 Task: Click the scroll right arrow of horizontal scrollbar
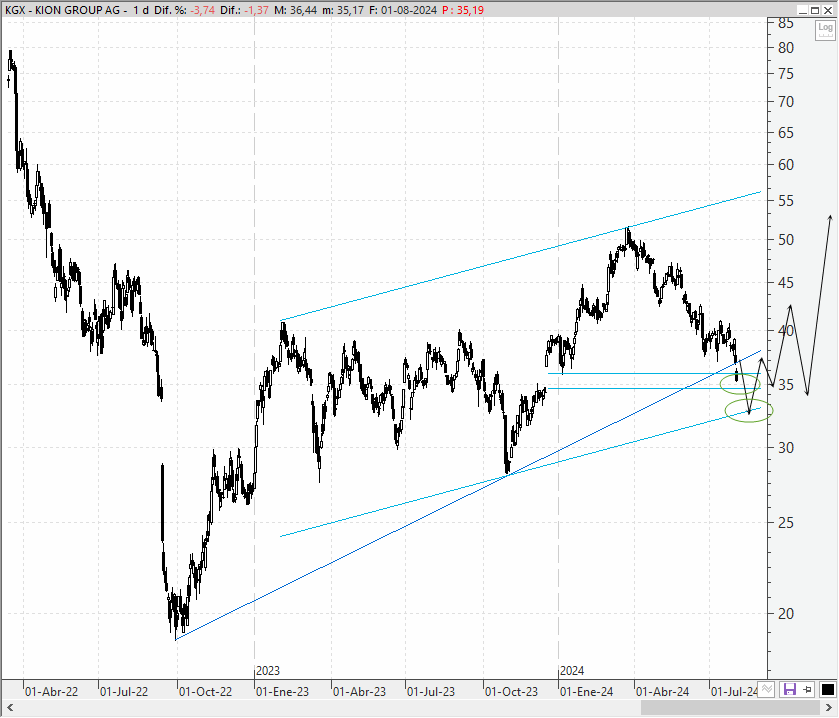tap(829, 708)
